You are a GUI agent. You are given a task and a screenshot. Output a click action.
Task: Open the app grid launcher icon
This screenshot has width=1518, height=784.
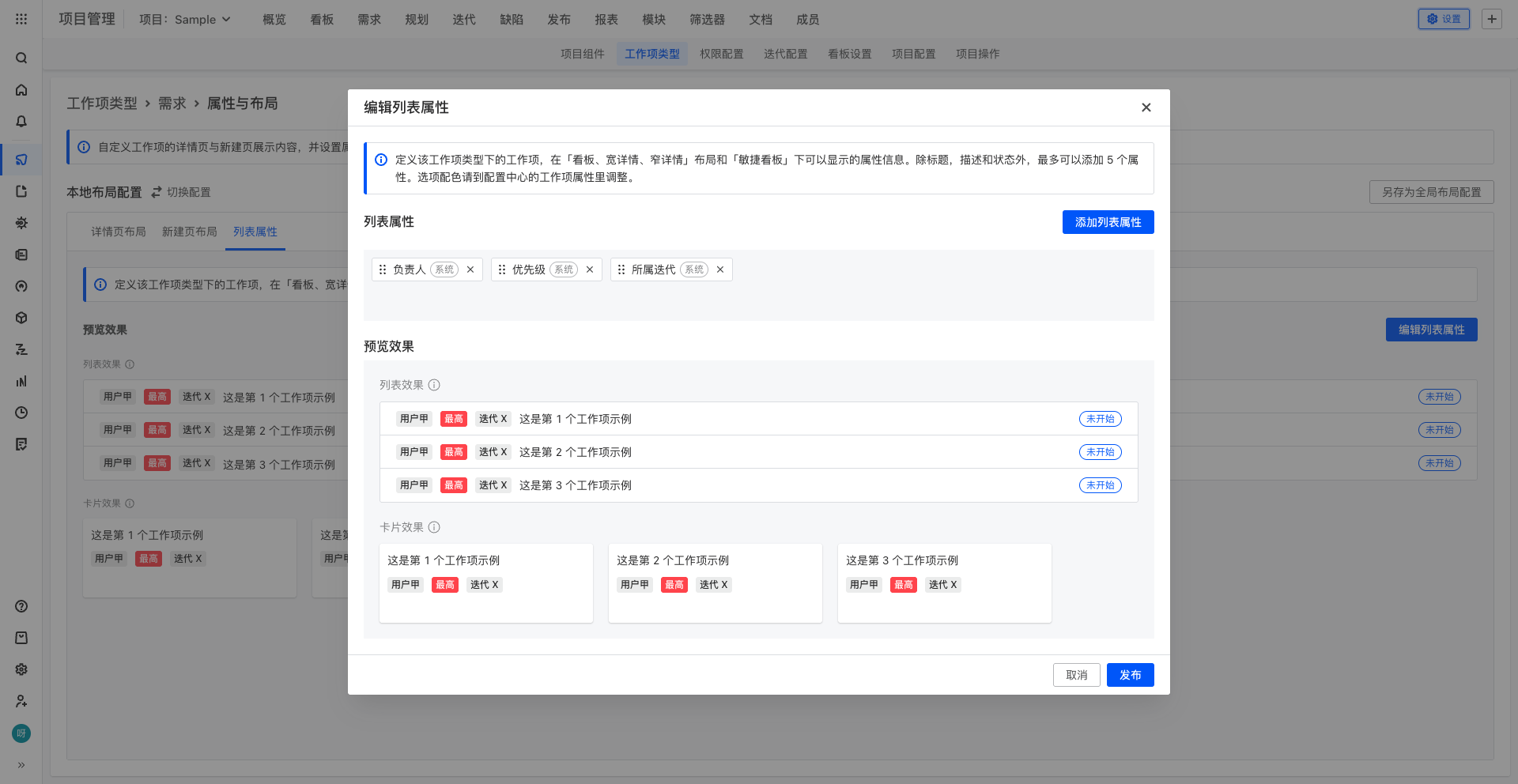(x=21, y=19)
